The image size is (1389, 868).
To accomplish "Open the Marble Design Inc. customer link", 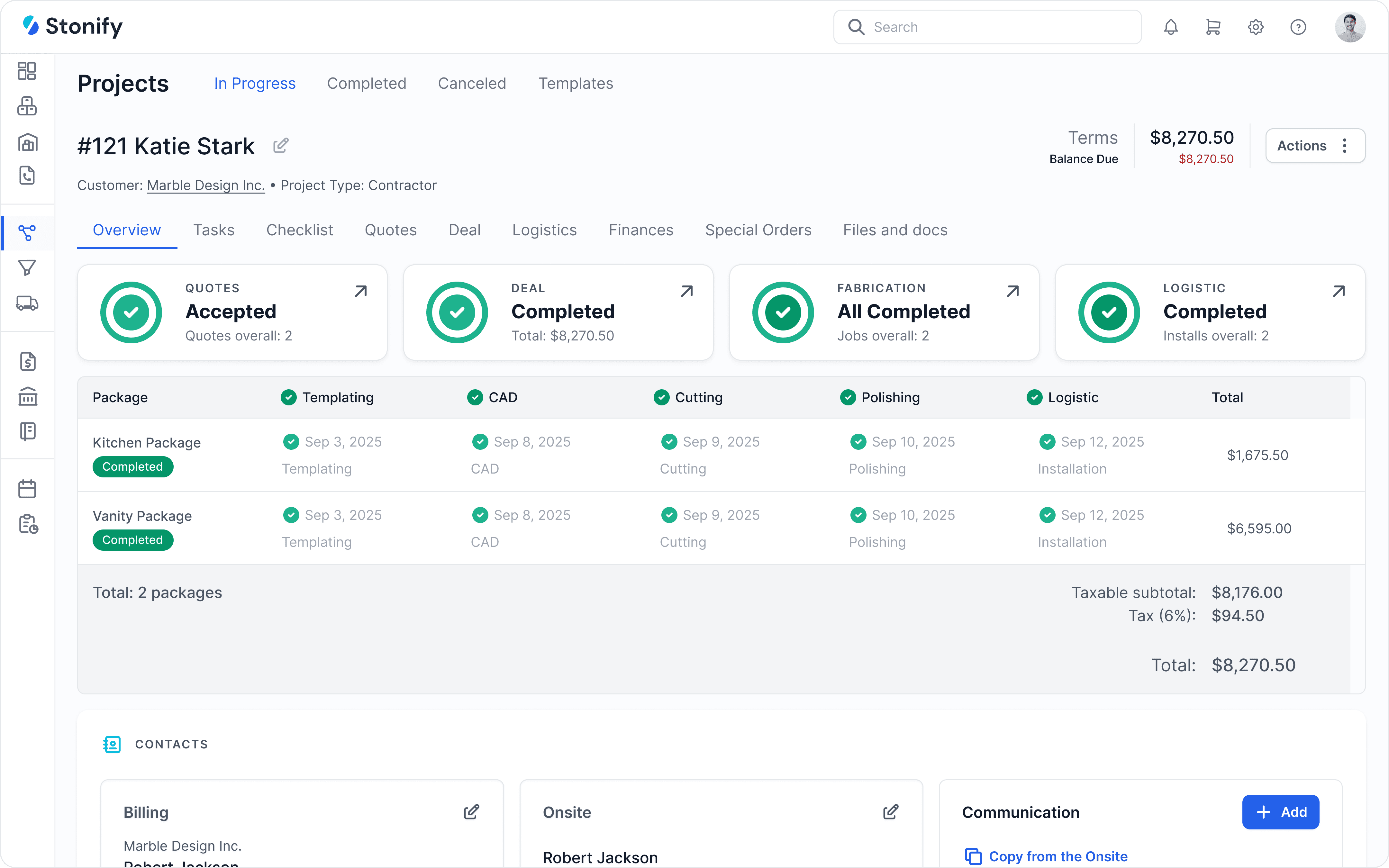I will (x=205, y=185).
